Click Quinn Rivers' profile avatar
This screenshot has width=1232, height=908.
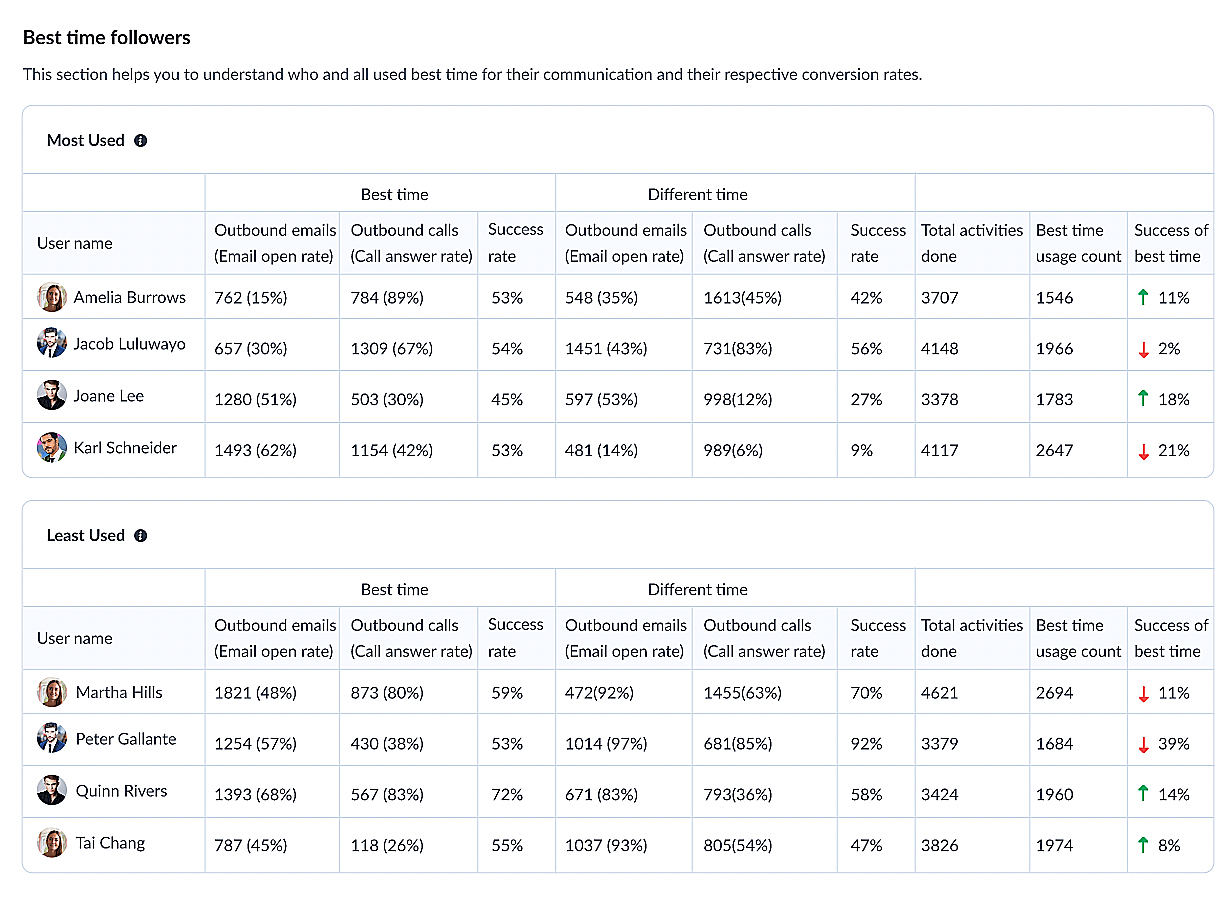pos(52,791)
